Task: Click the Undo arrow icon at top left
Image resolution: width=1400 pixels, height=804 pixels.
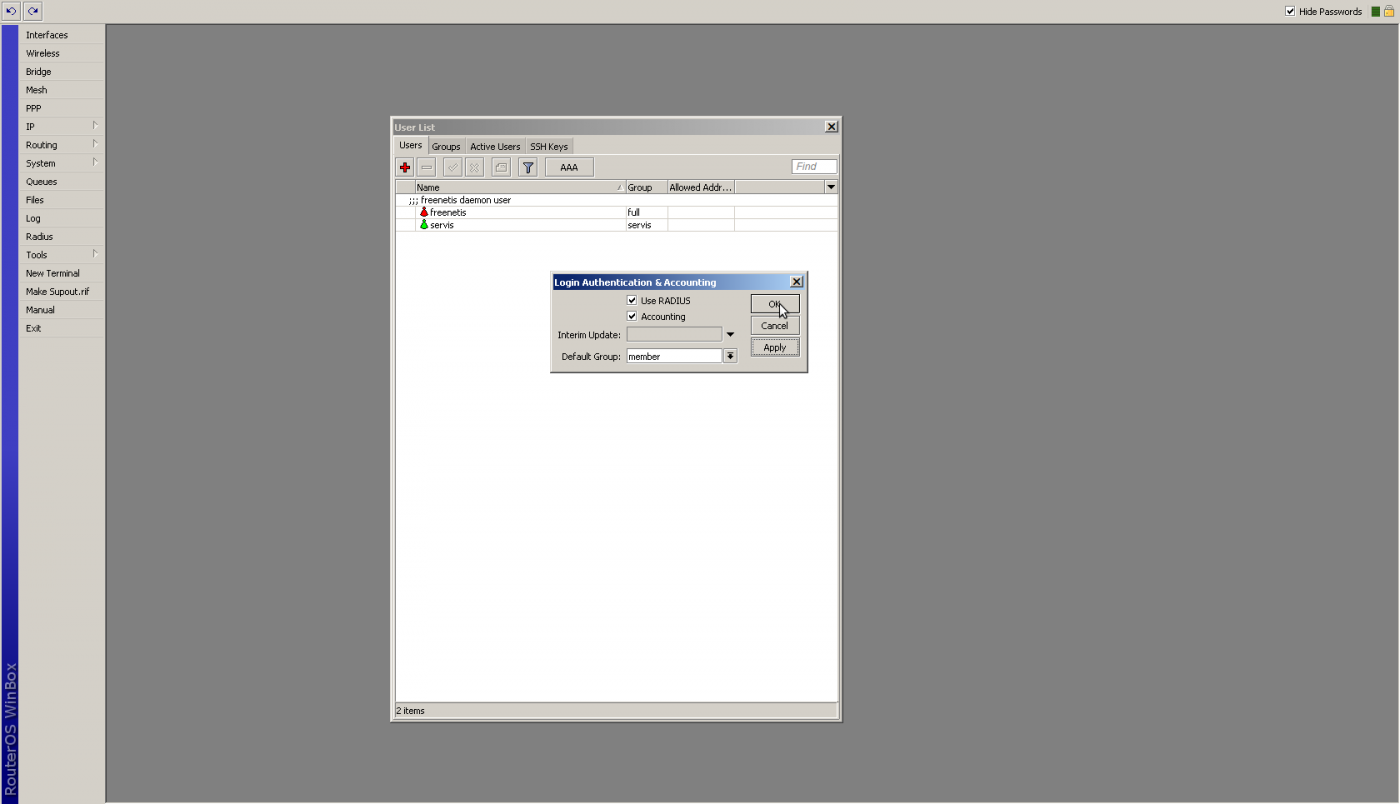Action: (12, 11)
